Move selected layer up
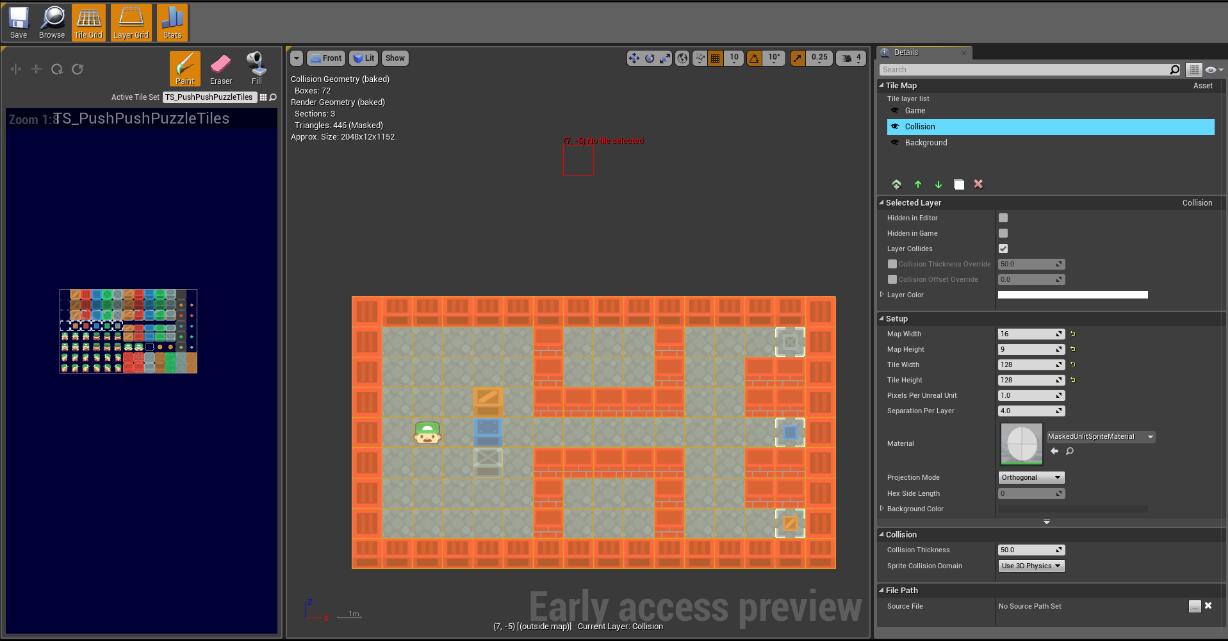This screenshot has height=641, width=1228. (918, 184)
